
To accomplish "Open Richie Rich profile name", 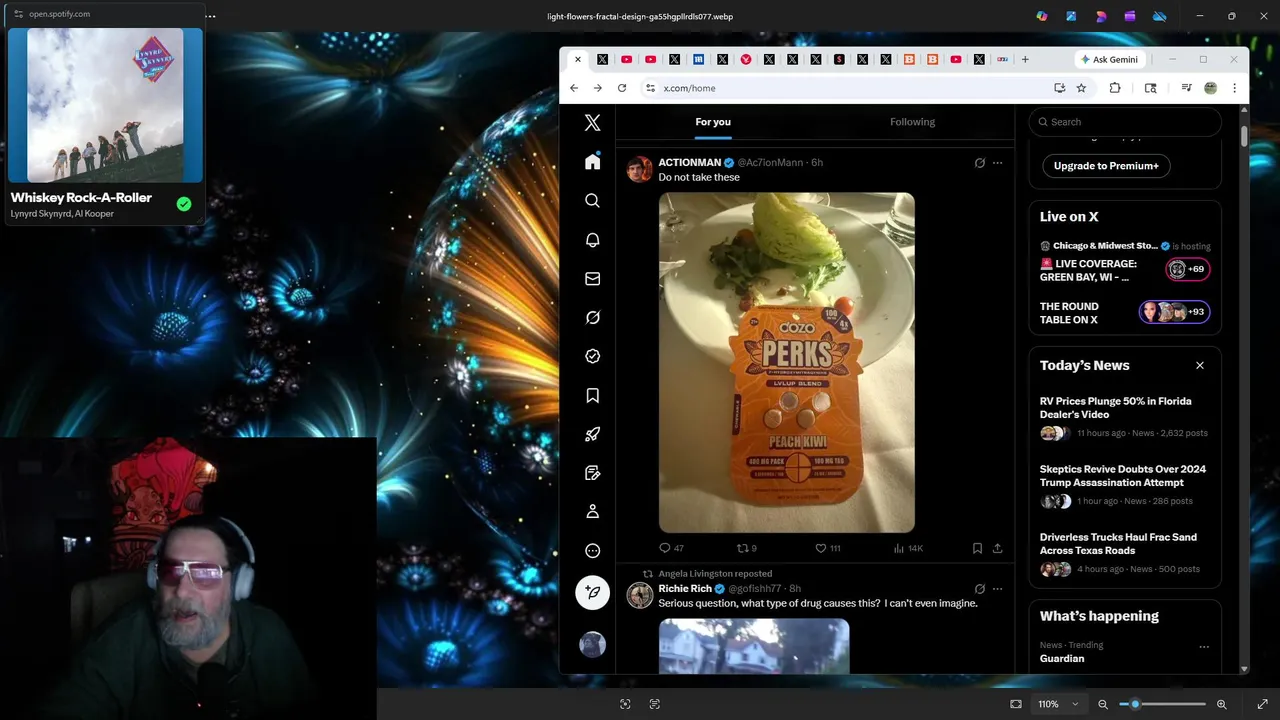I will [685, 589].
